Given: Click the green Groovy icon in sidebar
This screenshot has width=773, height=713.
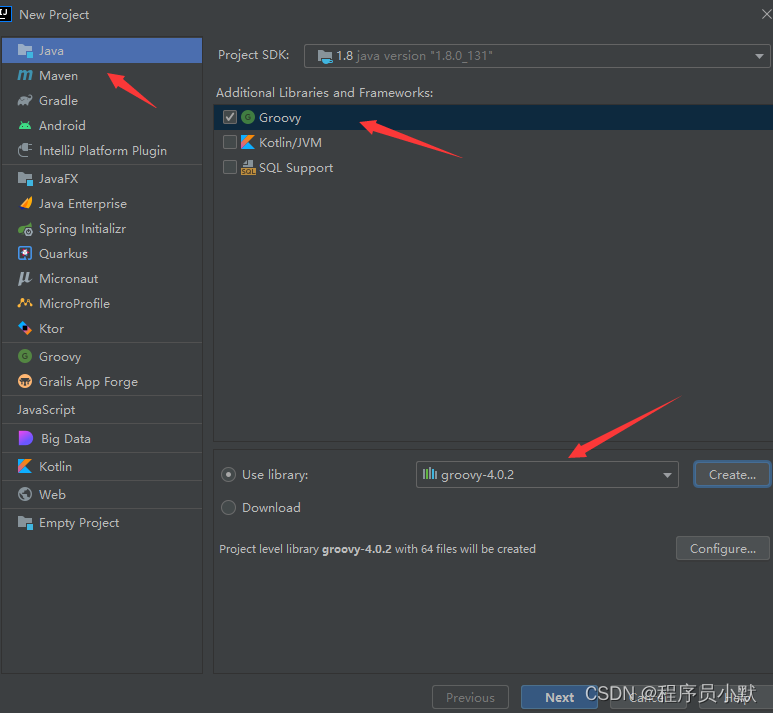Looking at the screenshot, I should coord(25,356).
